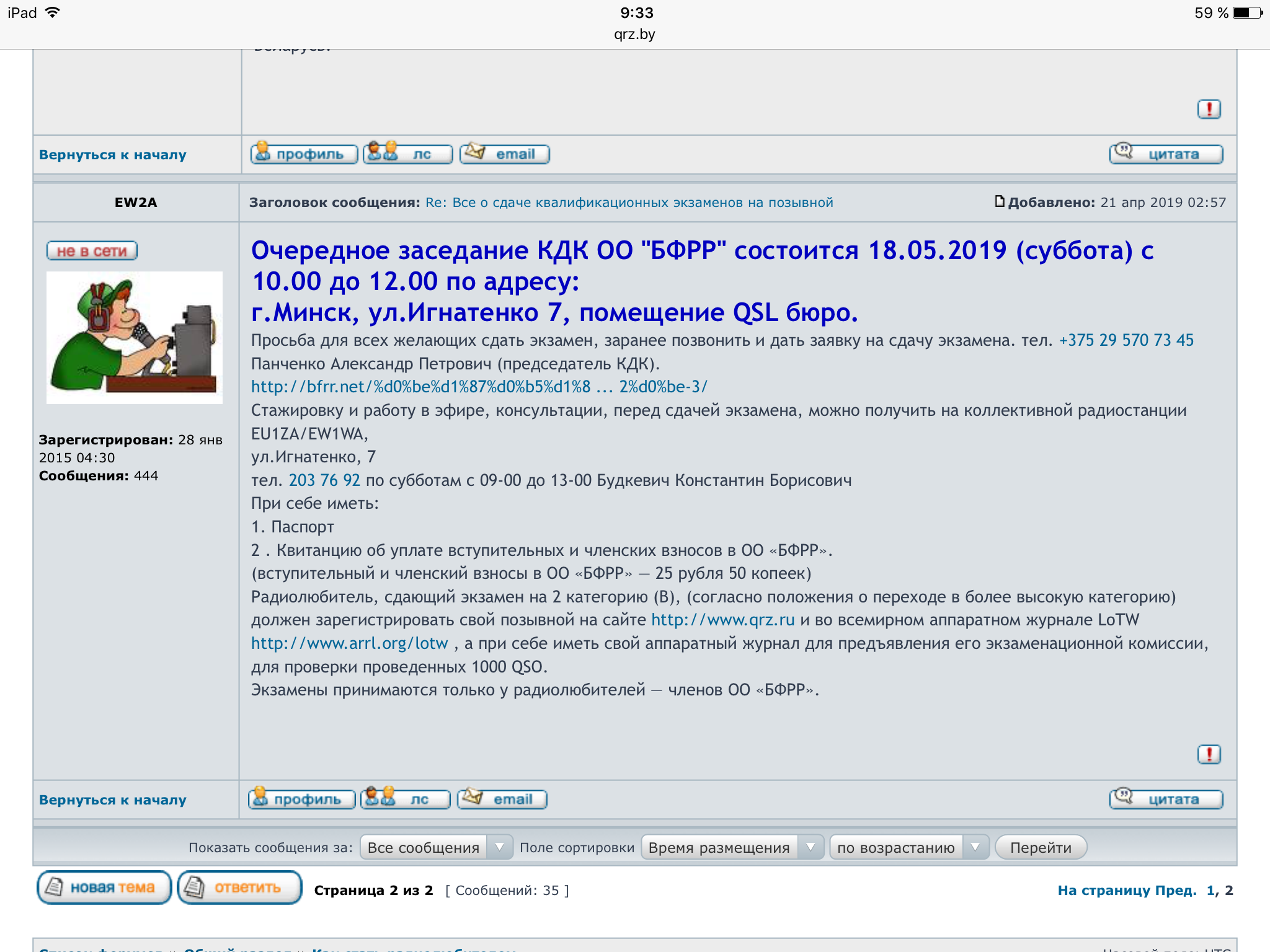Open the bfrr.net hyperlink in post
The height and width of the screenshot is (952, 1270).
(479, 387)
